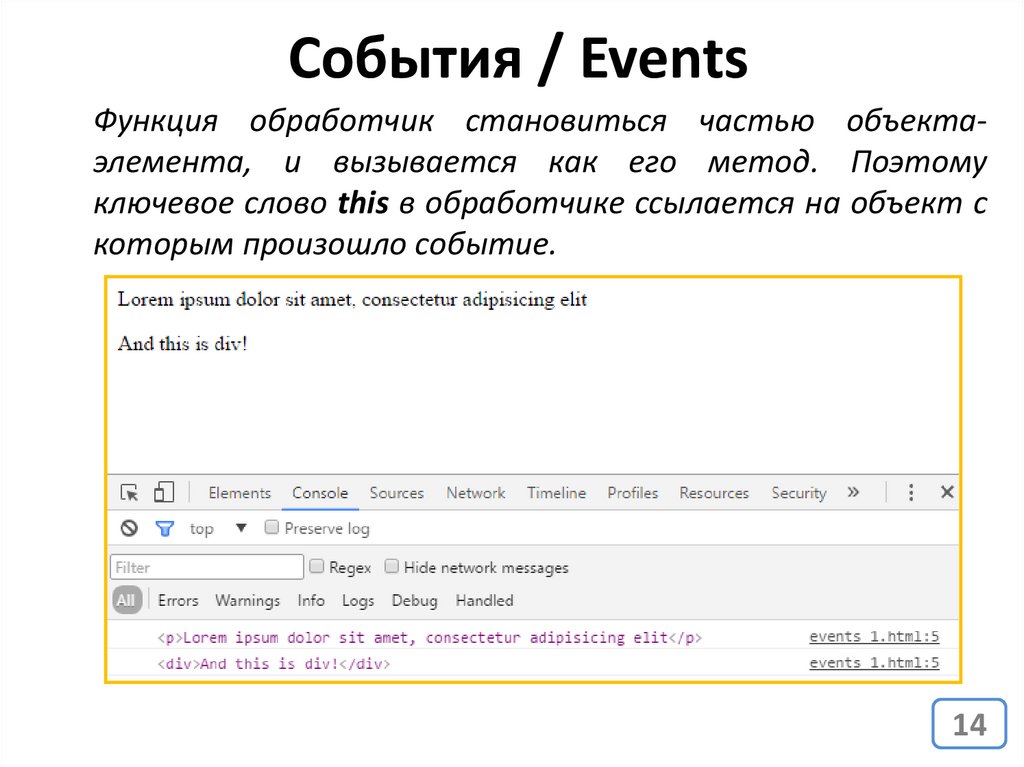Toggle the device toolbar icon

(x=163, y=493)
